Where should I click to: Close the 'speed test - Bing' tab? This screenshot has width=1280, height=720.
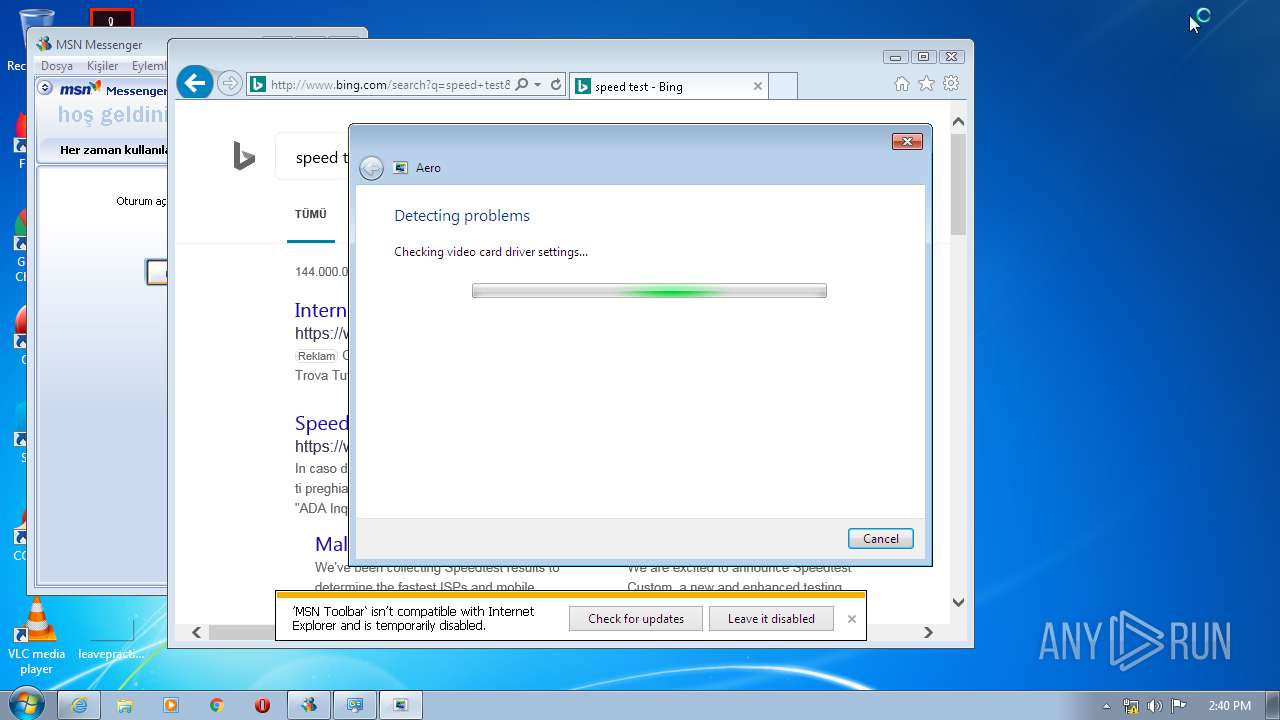[757, 86]
